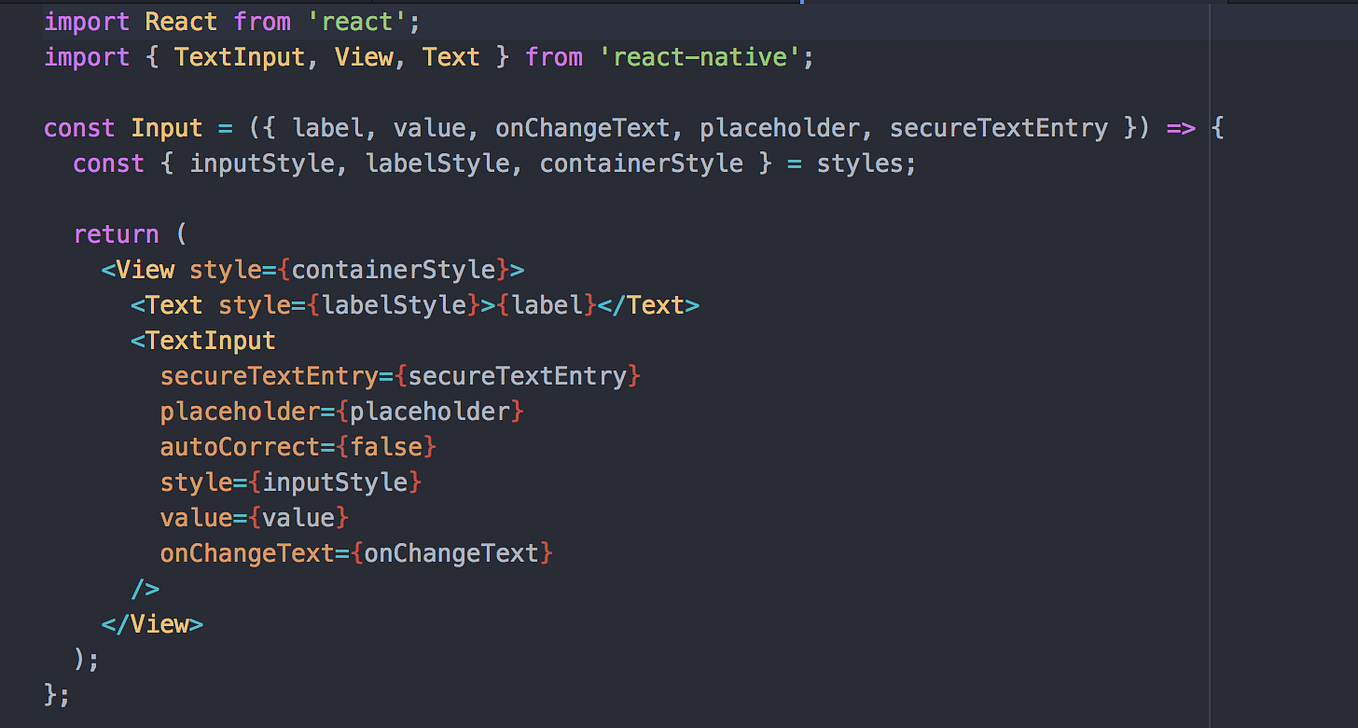Select the placeholder prop on TextInput
The image size is (1358, 728).
241,411
